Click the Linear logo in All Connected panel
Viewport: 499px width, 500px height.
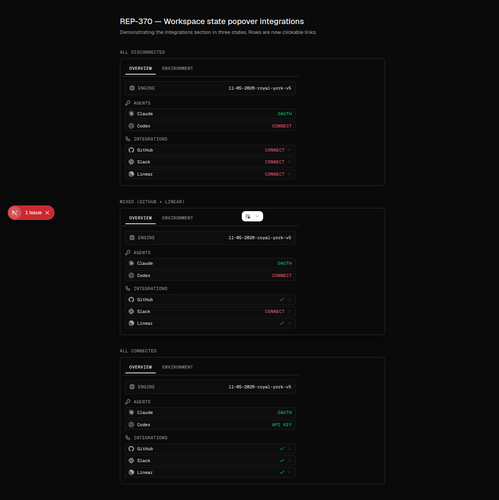click(x=131, y=472)
